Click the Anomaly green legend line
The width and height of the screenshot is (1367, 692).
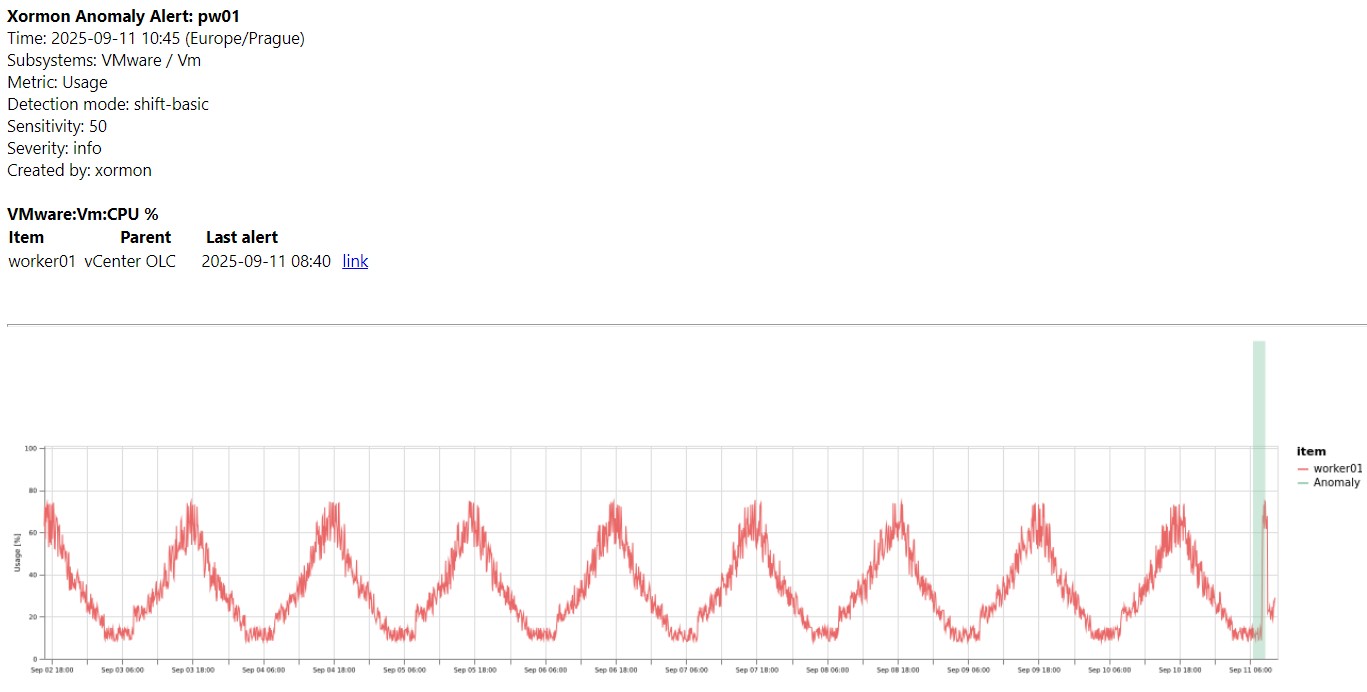[1302, 483]
